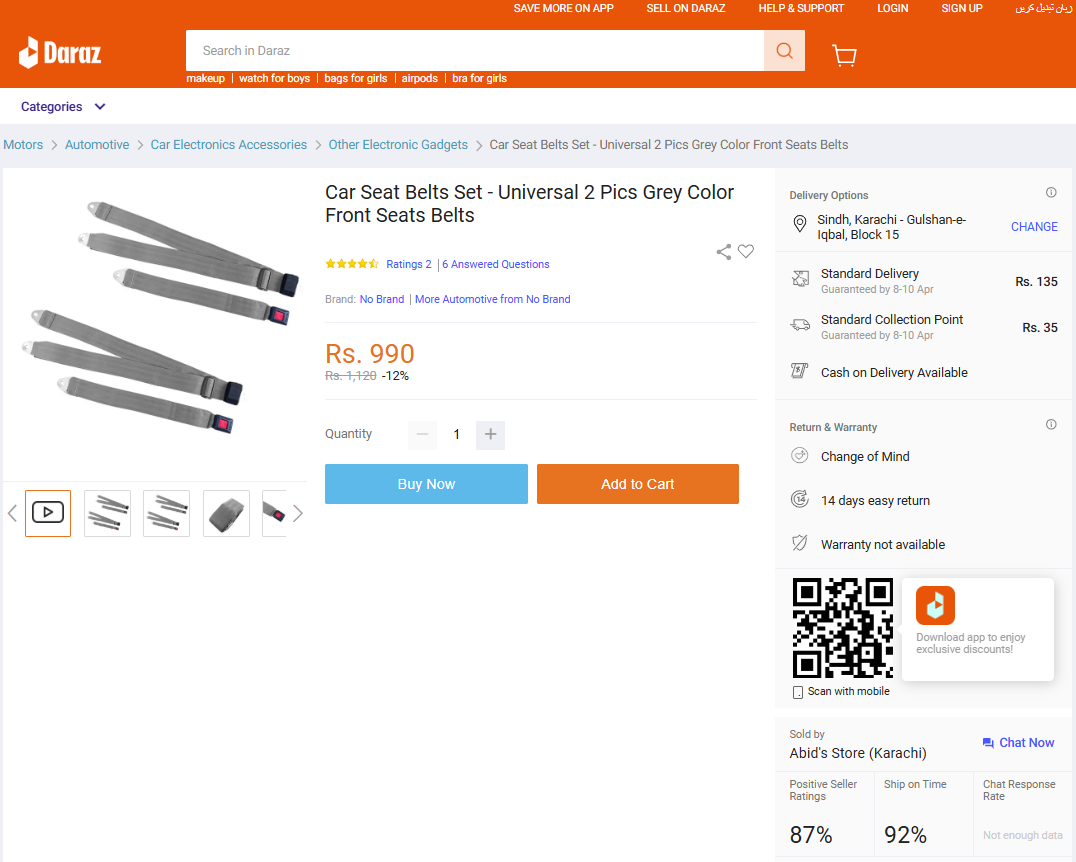Select buckle close-up thumbnail

[x=274, y=513]
